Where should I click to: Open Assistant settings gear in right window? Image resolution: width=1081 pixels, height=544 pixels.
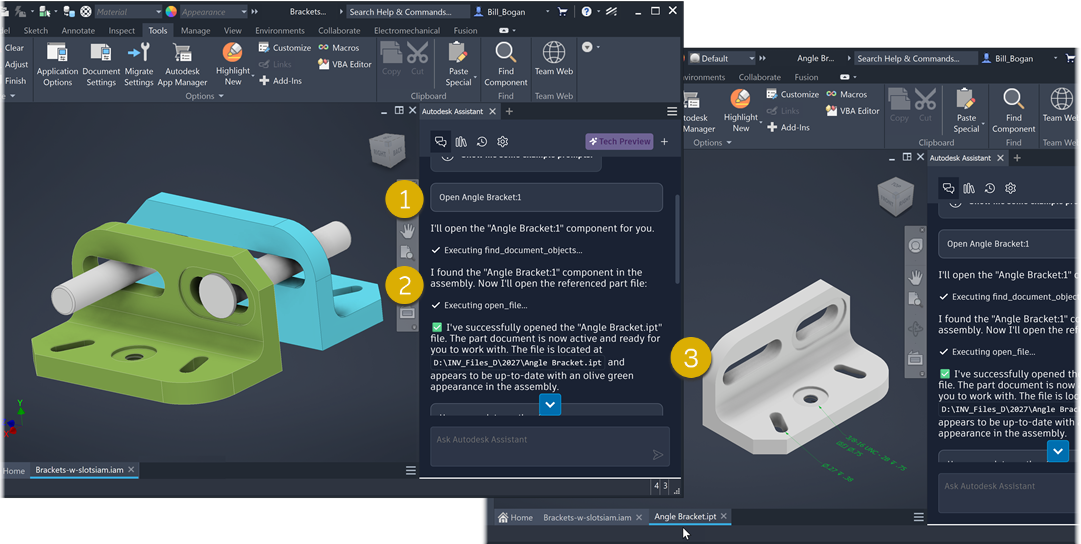point(1011,188)
